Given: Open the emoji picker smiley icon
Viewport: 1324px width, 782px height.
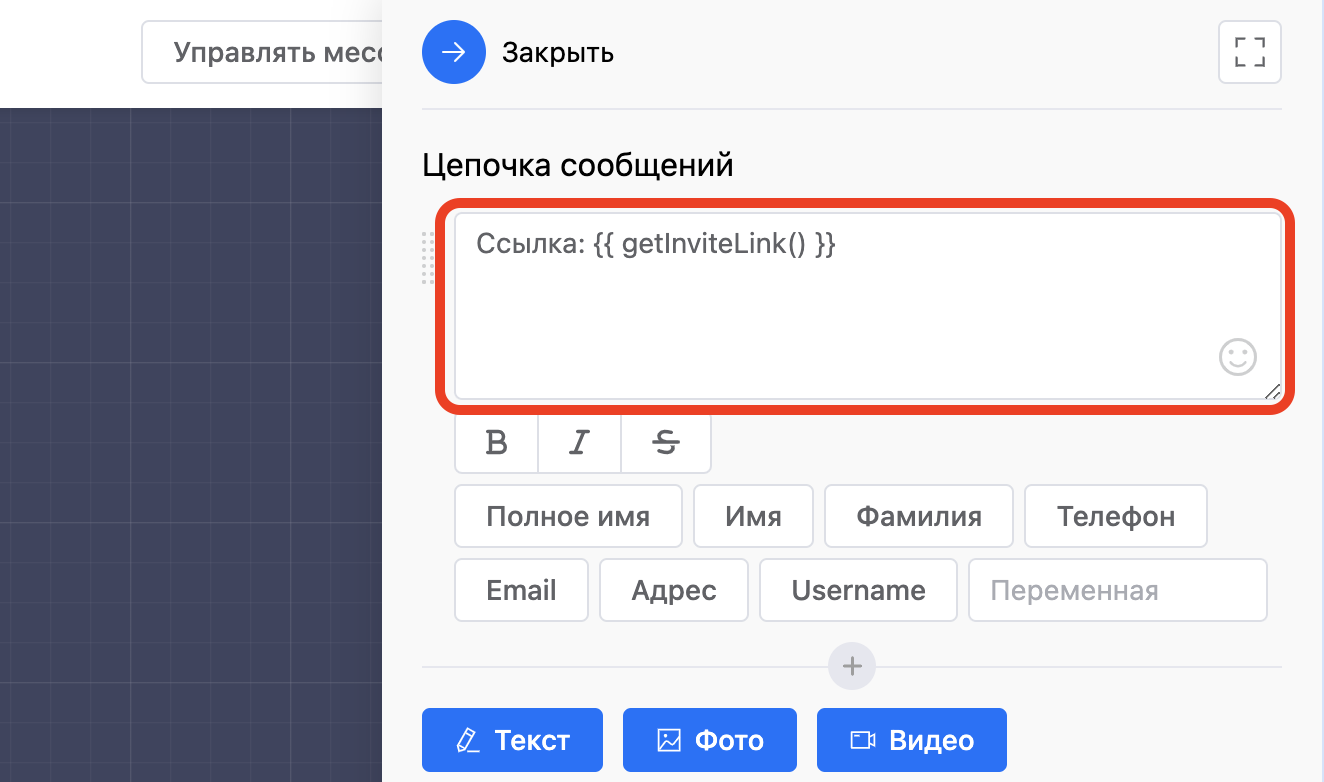Looking at the screenshot, I should (x=1237, y=357).
